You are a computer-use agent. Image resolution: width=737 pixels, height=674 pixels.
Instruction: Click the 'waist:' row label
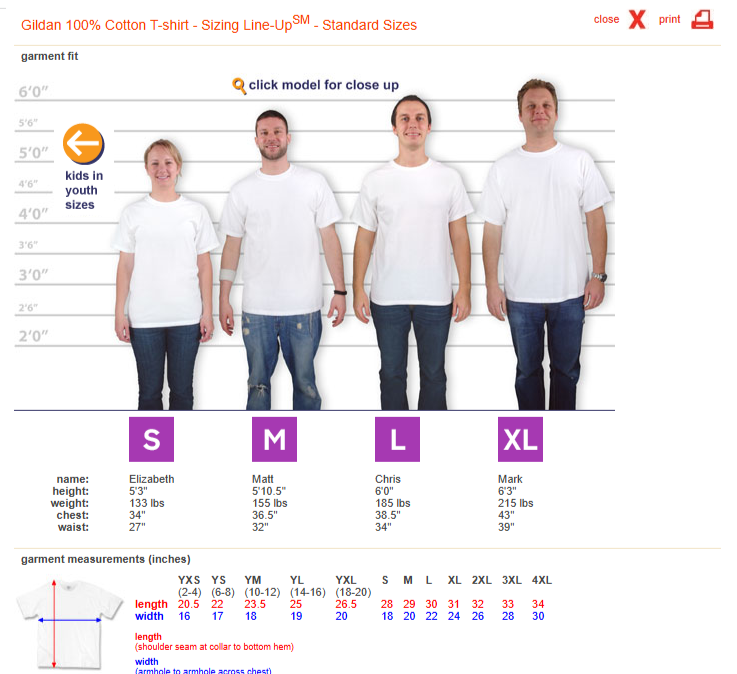pos(73,527)
